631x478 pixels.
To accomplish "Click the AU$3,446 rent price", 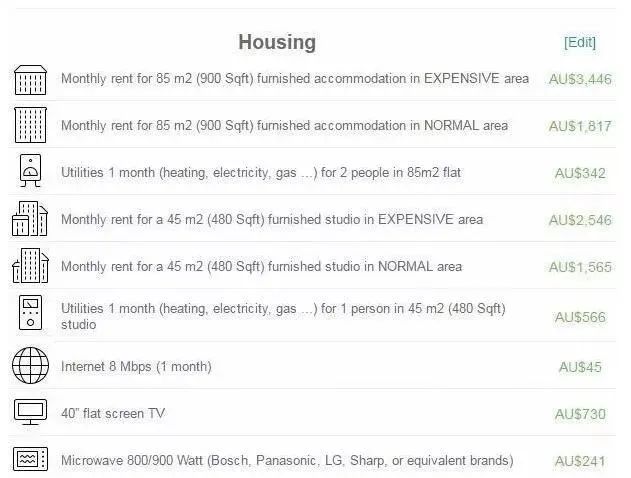I will [580, 79].
